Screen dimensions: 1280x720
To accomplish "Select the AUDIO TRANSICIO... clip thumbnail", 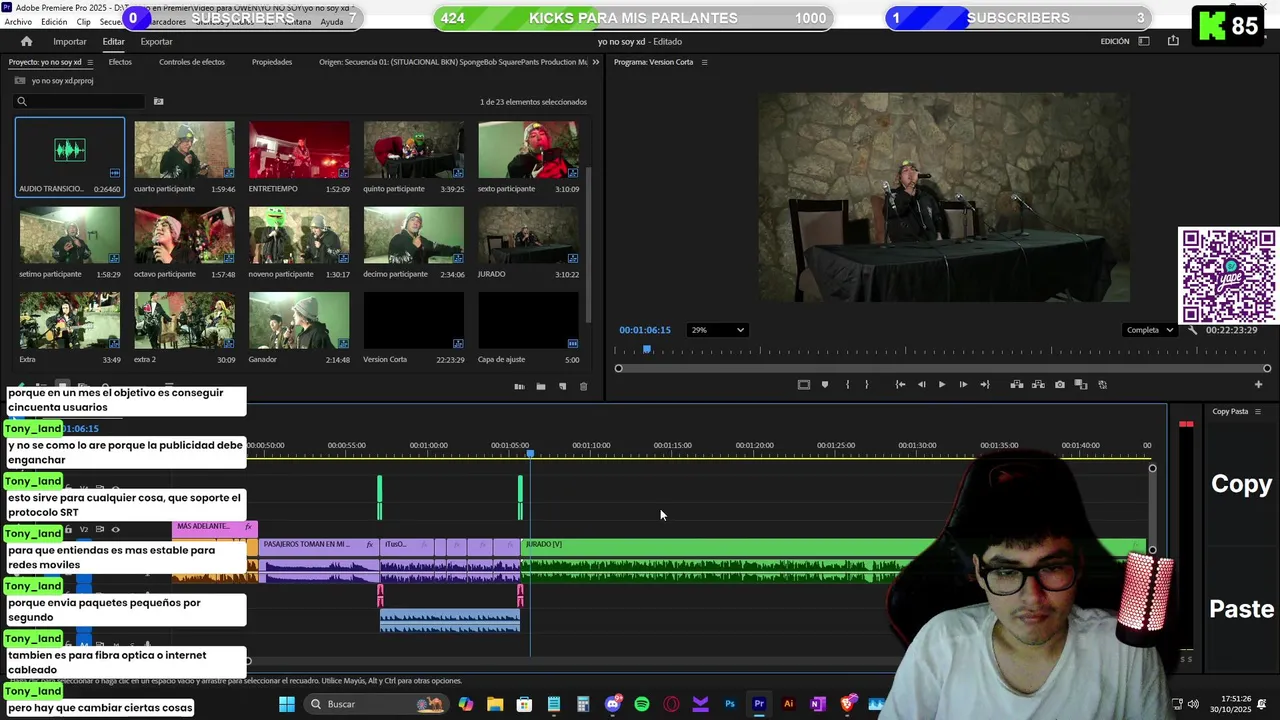I will click(x=70, y=150).
